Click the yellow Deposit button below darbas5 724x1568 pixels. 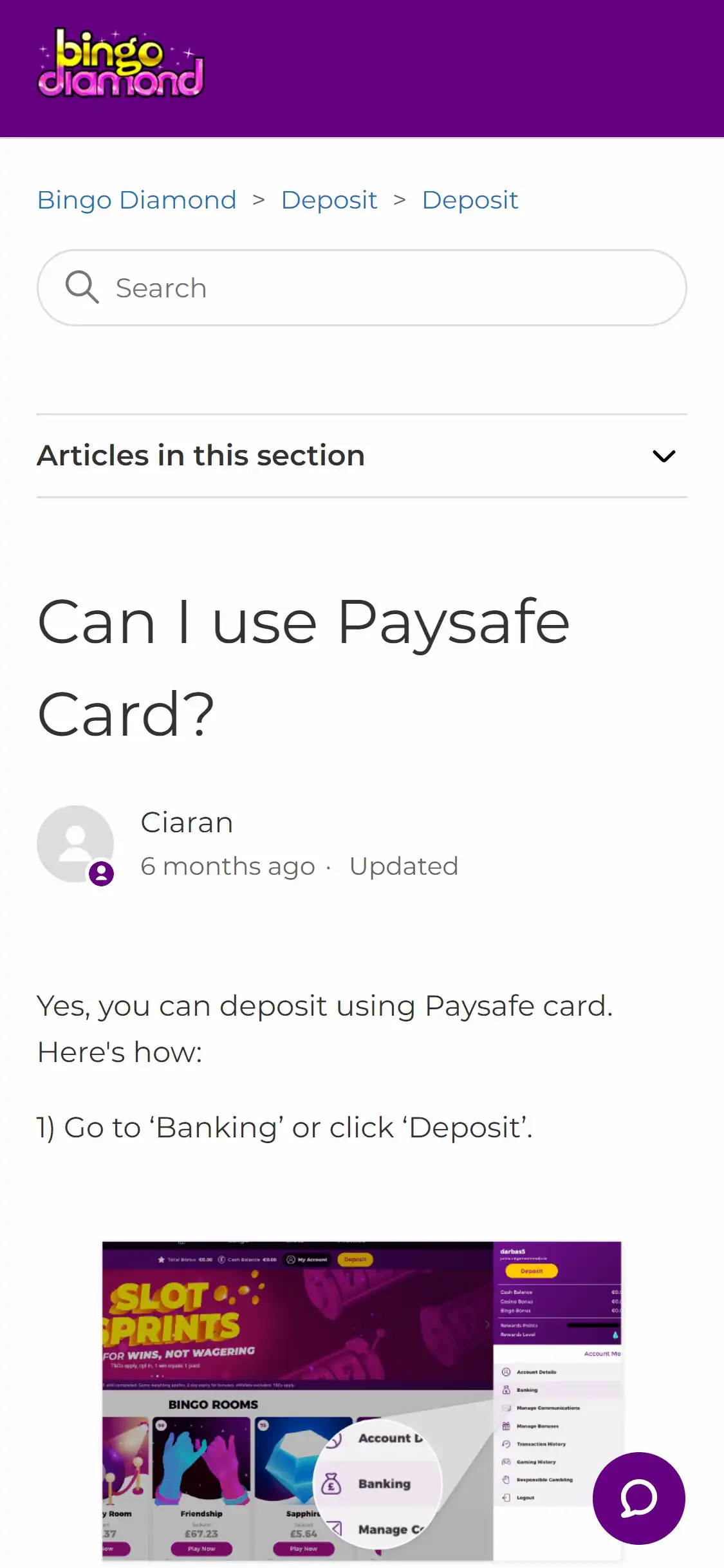[532, 1271]
